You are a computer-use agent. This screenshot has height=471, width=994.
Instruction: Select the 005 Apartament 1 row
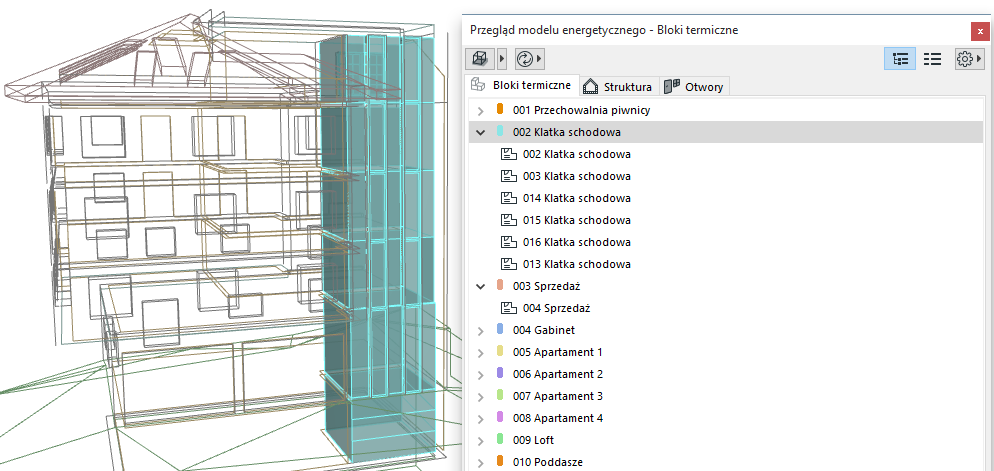tap(726, 352)
